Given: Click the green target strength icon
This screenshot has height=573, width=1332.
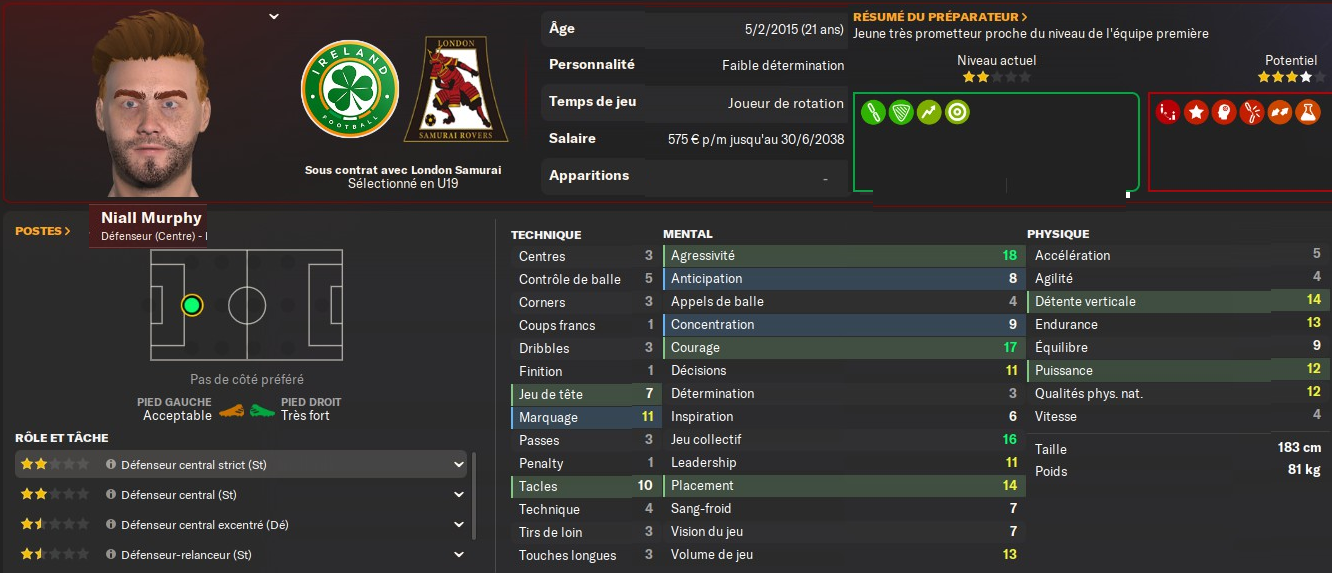Looking at the screenshot, I should pyautogui.click(x=957, y=112).
